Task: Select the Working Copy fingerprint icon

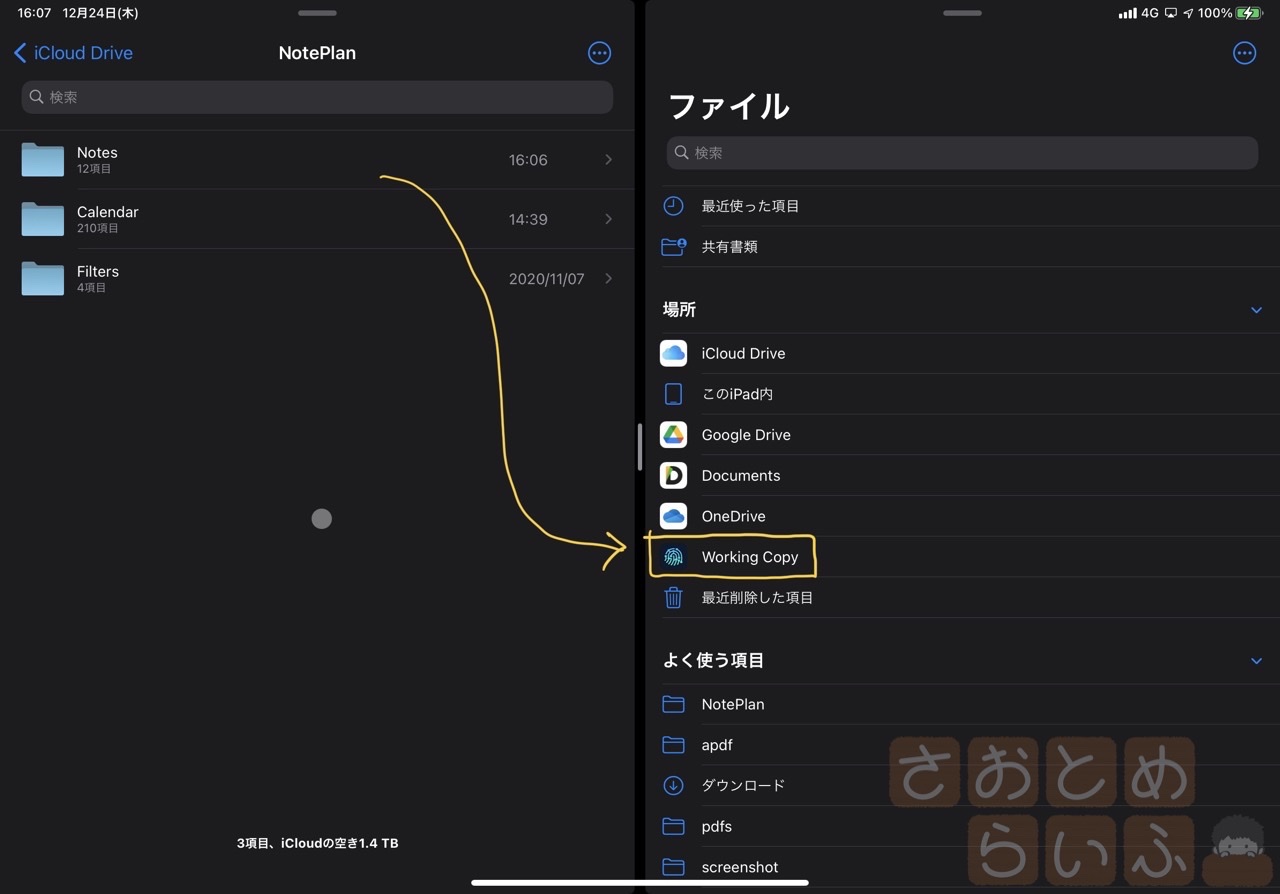Action: pos(674,557)
